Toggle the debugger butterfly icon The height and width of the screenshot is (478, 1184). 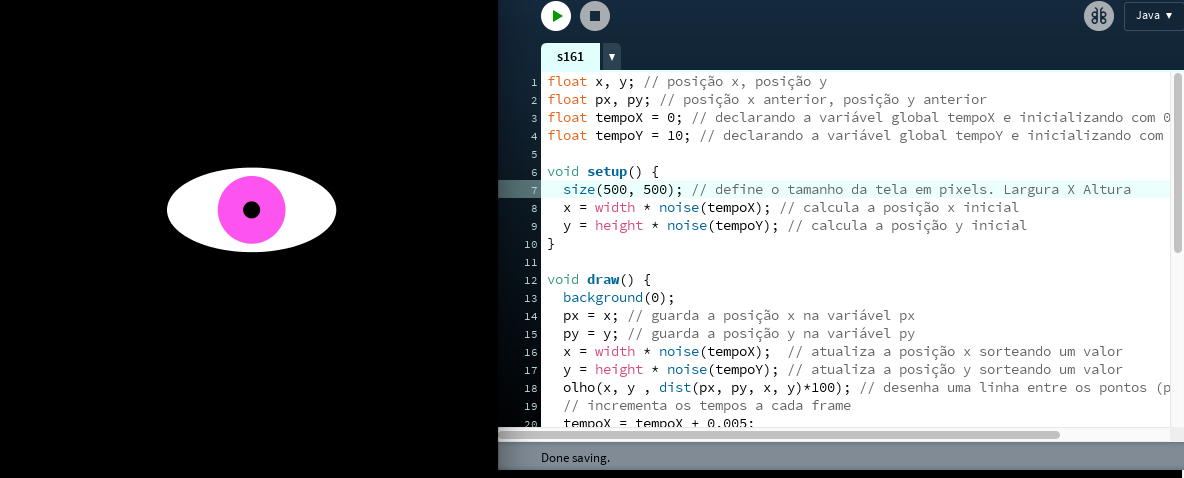coord(1099,16)
